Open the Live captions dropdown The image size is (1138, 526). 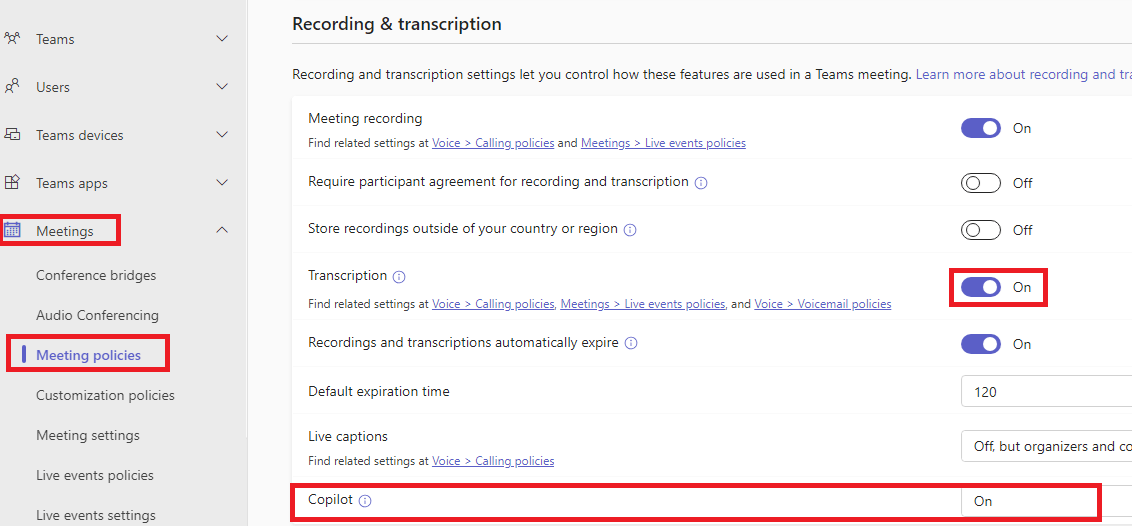(1049, 446)
